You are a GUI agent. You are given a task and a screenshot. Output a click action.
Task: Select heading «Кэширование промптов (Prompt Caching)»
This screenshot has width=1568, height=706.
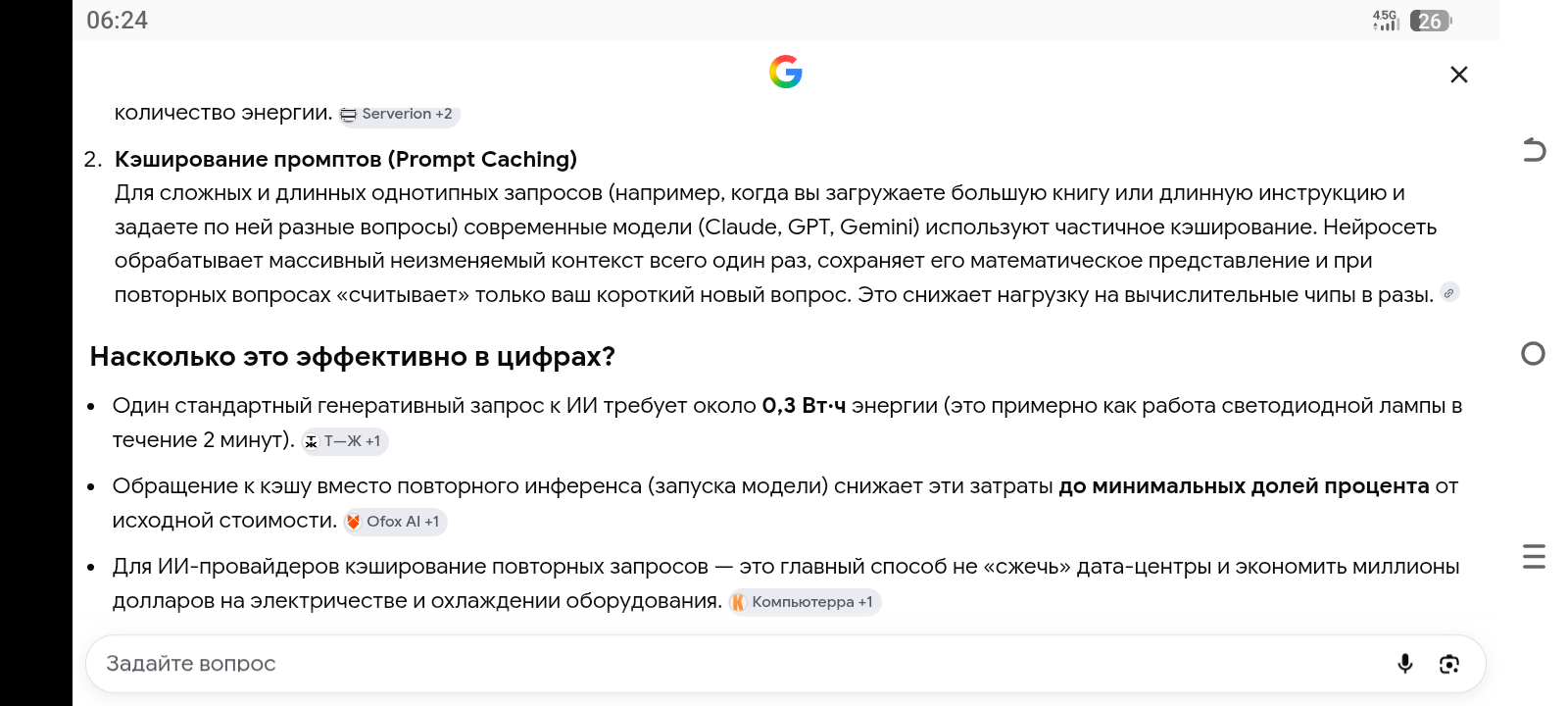(346, 159)
